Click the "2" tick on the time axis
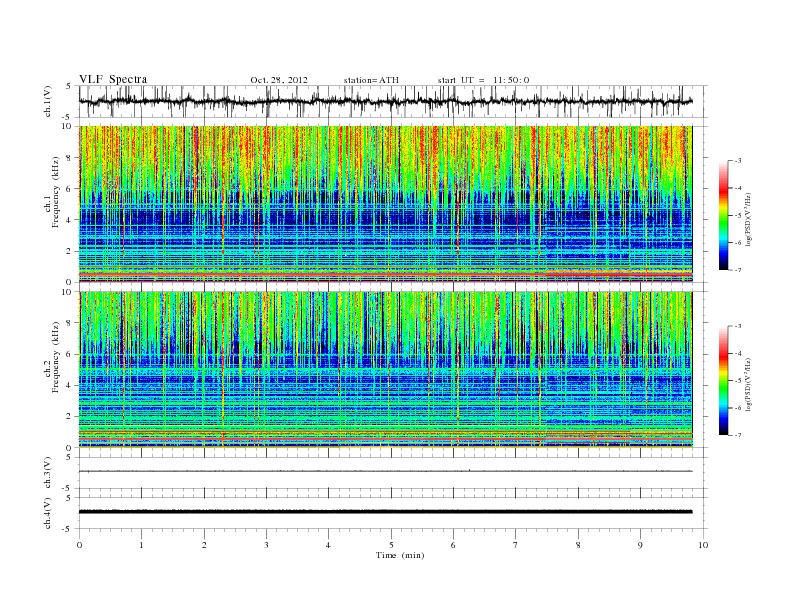Screen dimensions: 792x612 coord(204,545)
